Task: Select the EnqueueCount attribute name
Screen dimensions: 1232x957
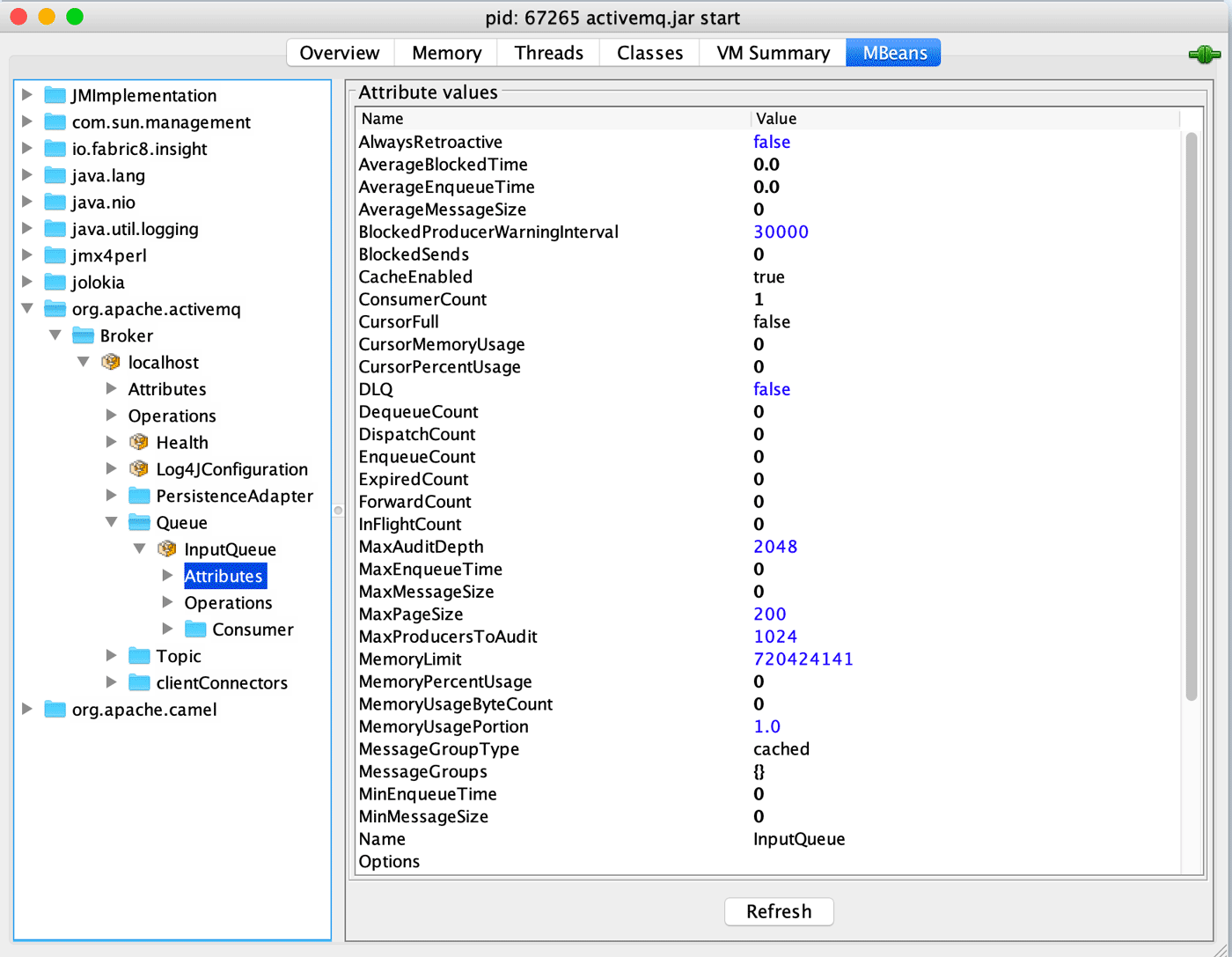Action: [x=417, y=457]
